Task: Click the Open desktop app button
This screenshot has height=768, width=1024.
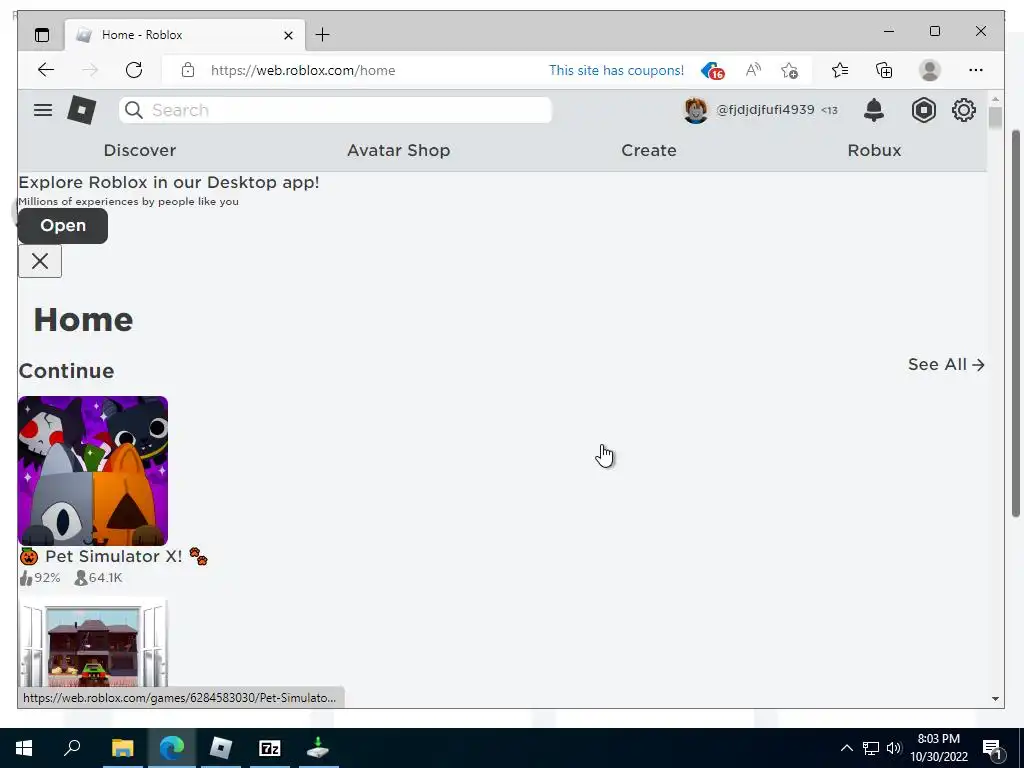Action: pos(63,226)
